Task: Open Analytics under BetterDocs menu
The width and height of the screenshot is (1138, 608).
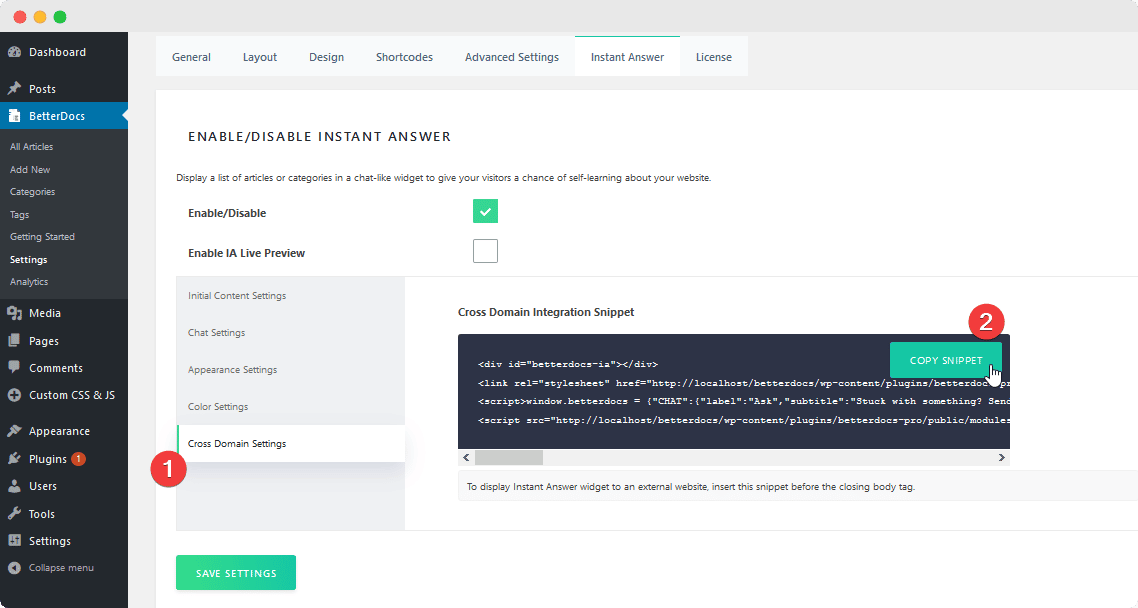Action: click(29, 282)
